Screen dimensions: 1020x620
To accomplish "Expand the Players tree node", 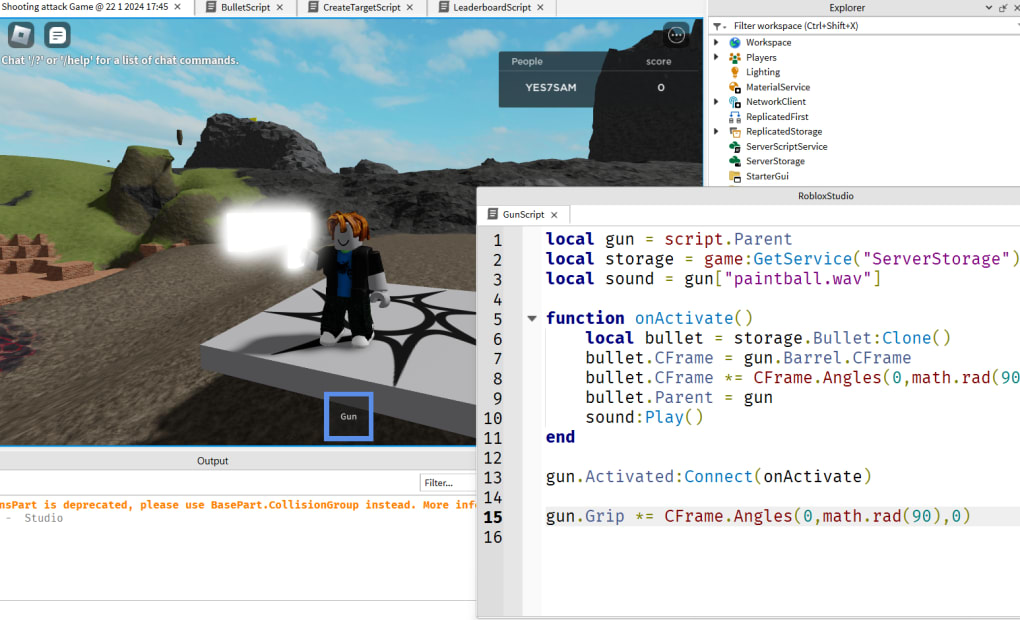I will tap(716, 58).
